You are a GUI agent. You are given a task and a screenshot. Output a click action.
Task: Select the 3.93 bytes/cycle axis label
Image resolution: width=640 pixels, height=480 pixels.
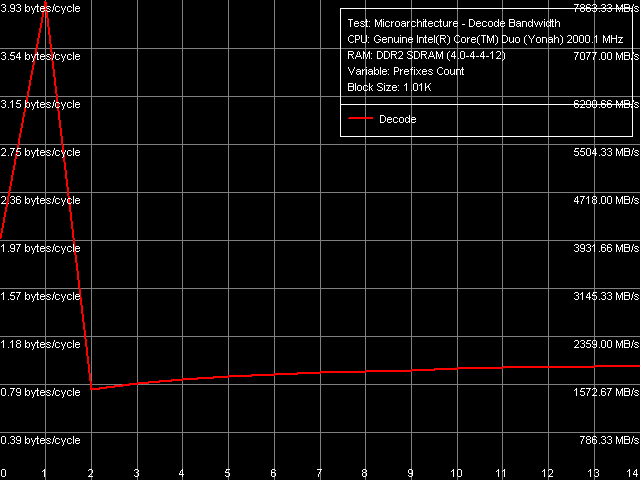(40, 8)
